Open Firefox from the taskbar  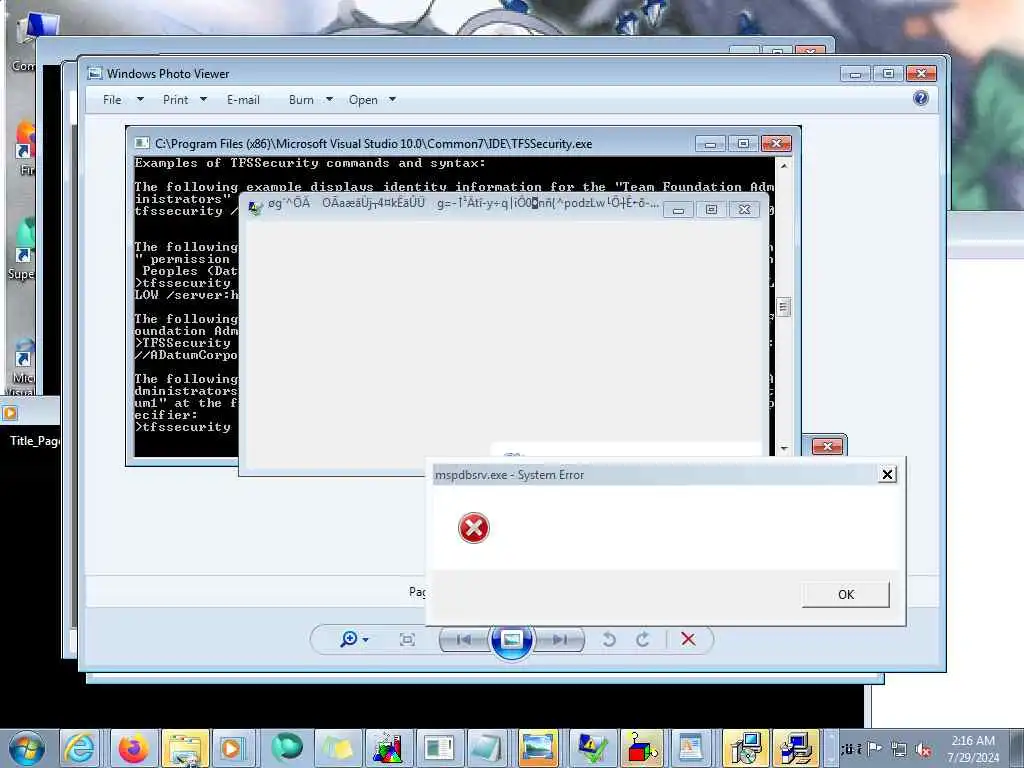coord(133,748)
